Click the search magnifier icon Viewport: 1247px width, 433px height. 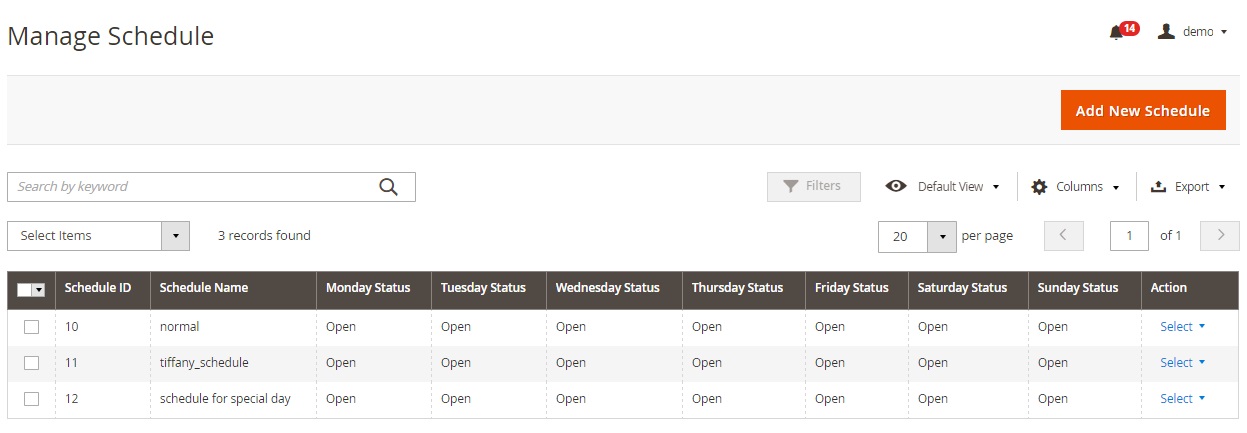388,187
